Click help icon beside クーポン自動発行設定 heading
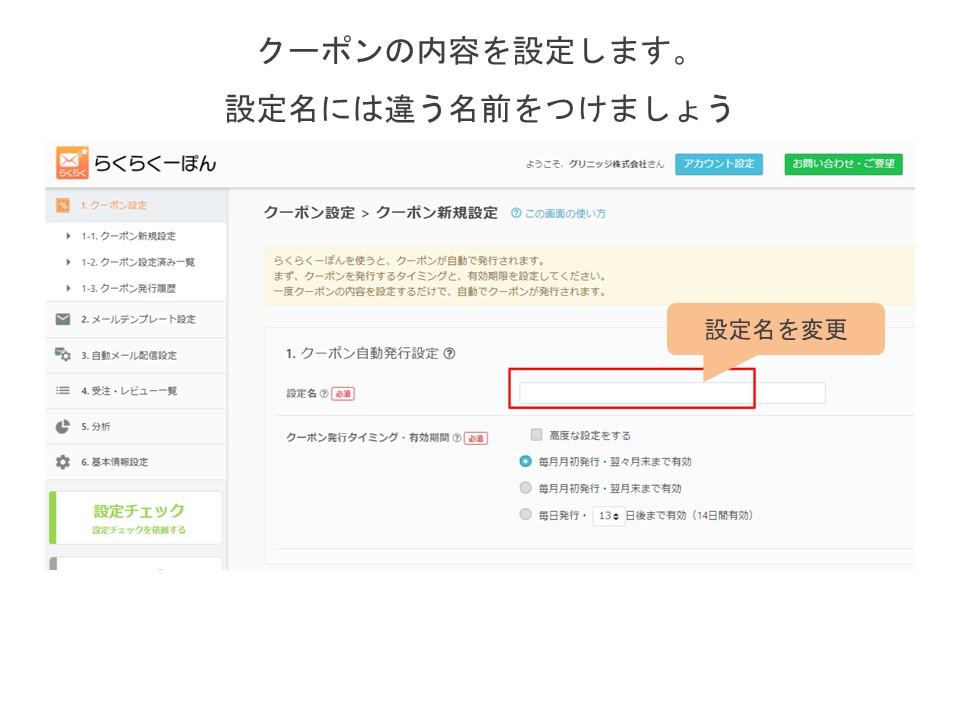The width and height of the screenshot is (960, 720). click(x=450, y=353)
